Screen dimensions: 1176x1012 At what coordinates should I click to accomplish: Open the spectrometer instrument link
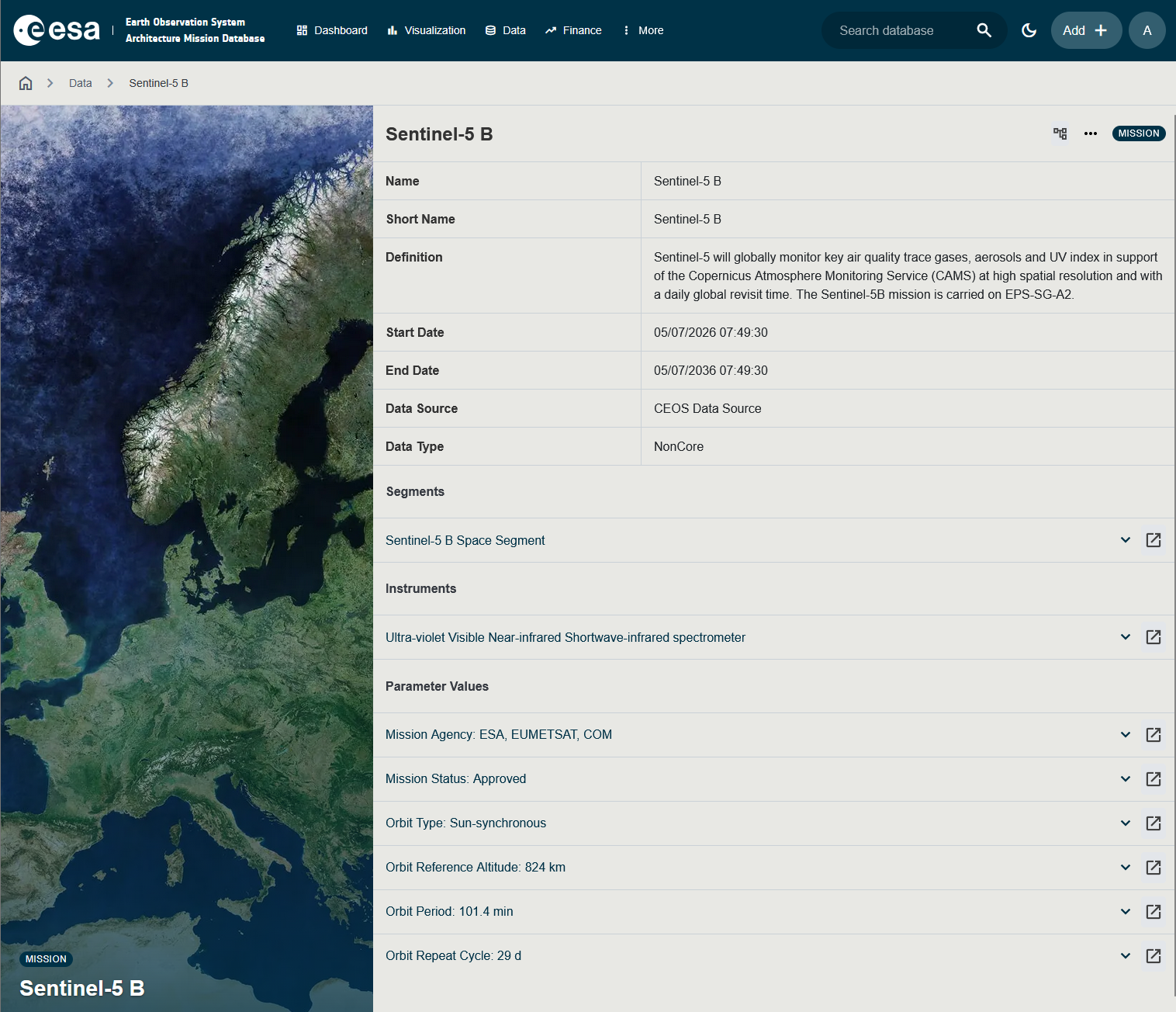(x=566, y=637)
